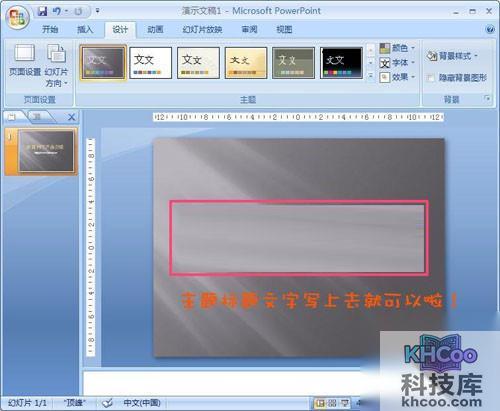Customize the quick access toolbar dropdown

[97, 11]
